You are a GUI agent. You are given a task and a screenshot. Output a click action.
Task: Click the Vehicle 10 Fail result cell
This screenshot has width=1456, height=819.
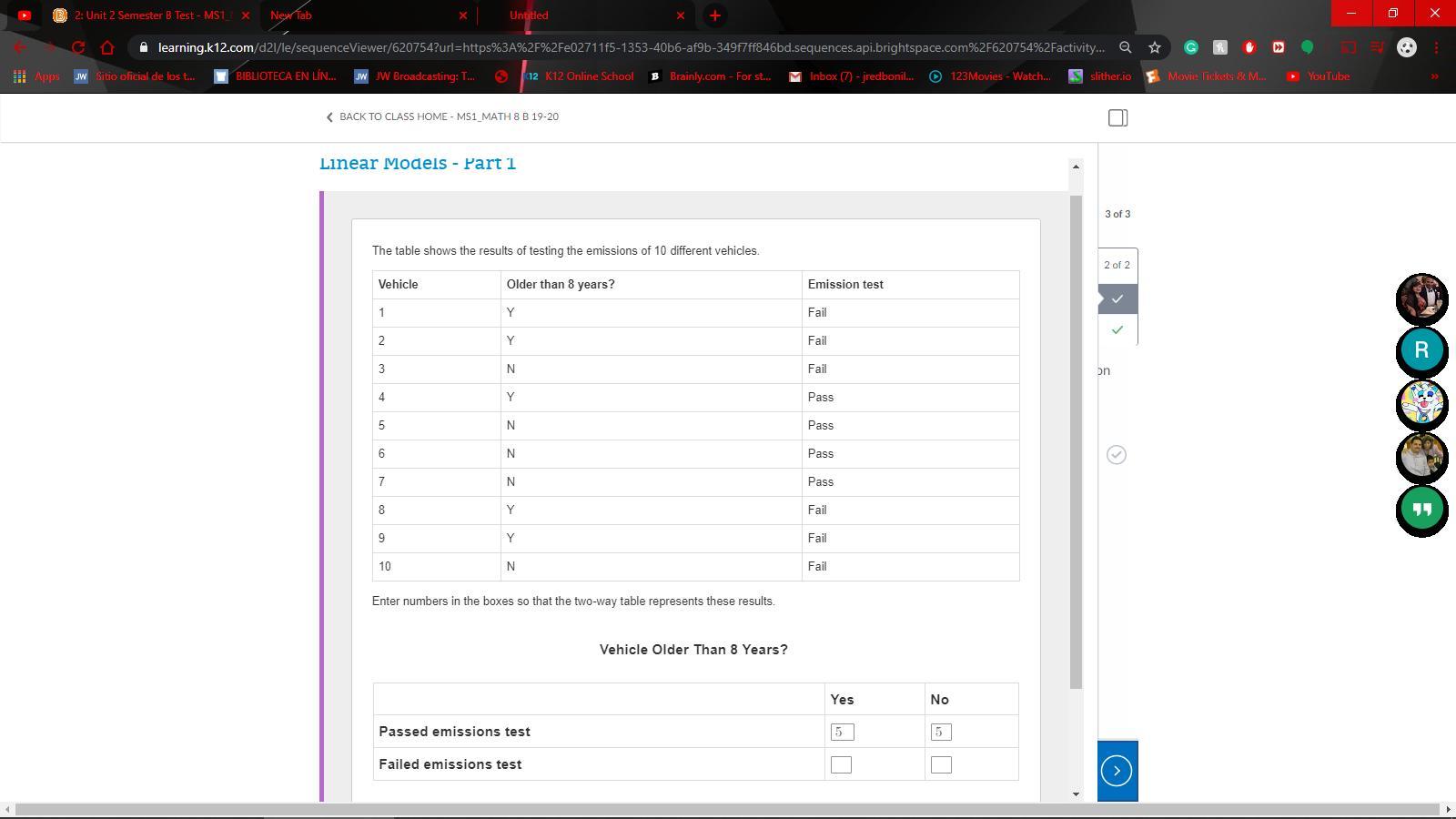coord(910,567)
